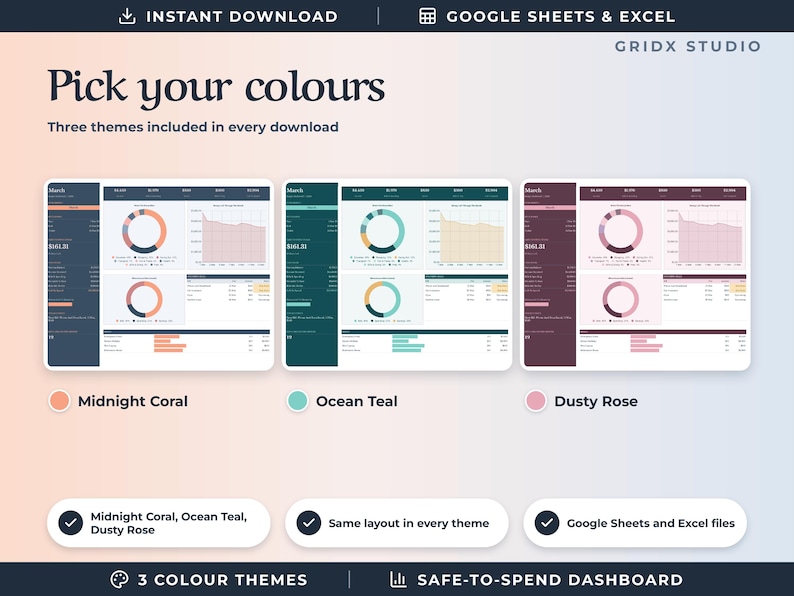Click the coral donut chart in Midnight Coral preview
Viewport: 794px width, 596px height.
coord(144,230)
